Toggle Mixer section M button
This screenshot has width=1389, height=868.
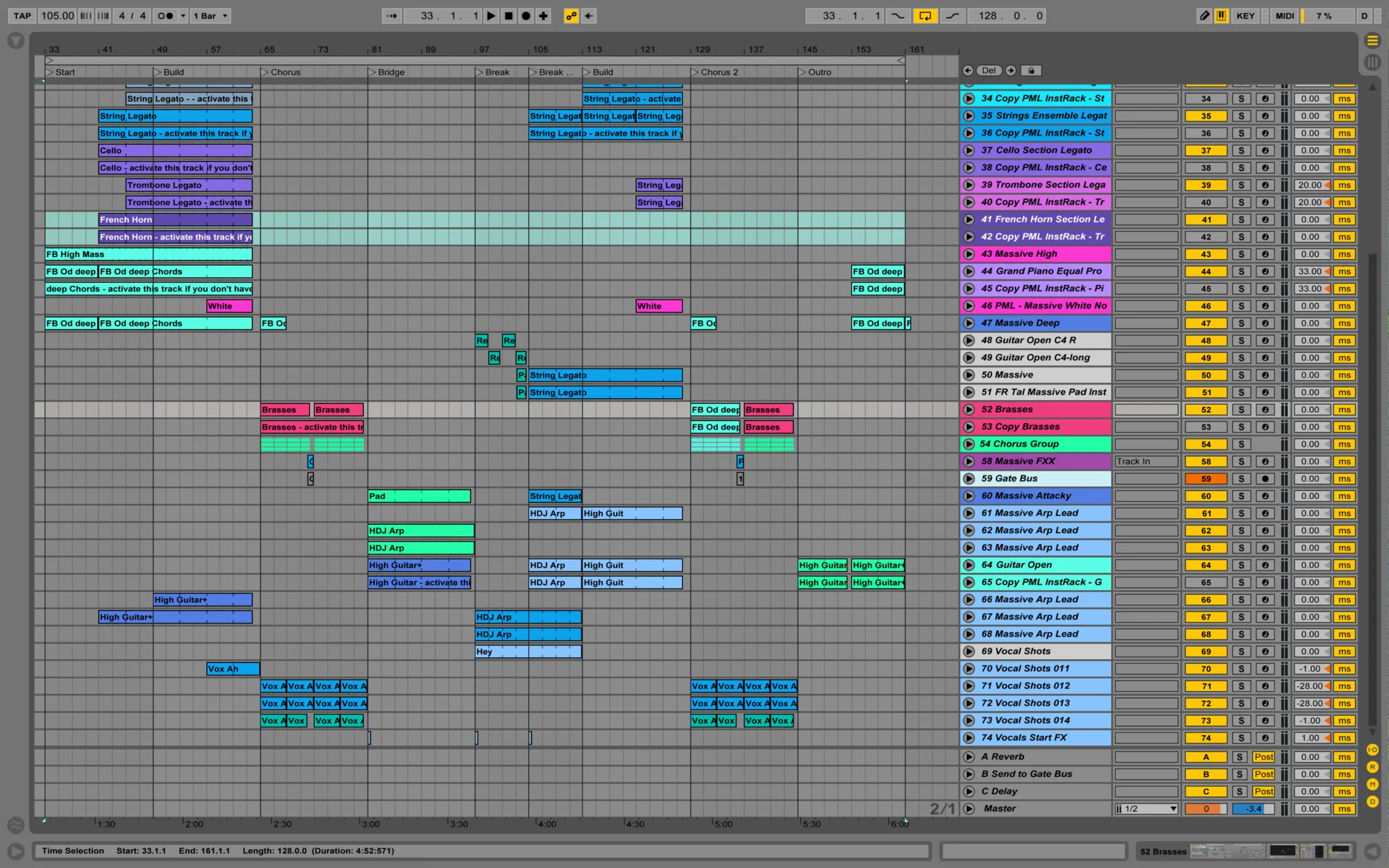[x=1372, y=784]
